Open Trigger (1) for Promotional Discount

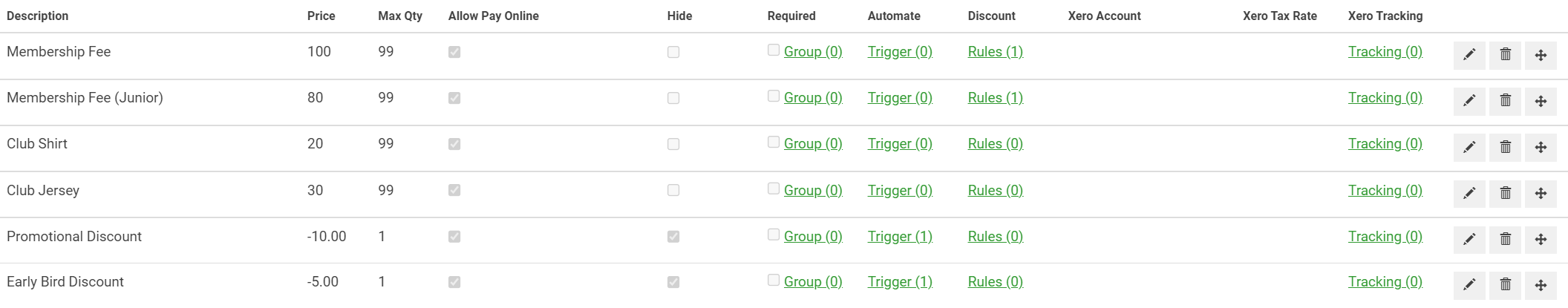pos(900,237)
